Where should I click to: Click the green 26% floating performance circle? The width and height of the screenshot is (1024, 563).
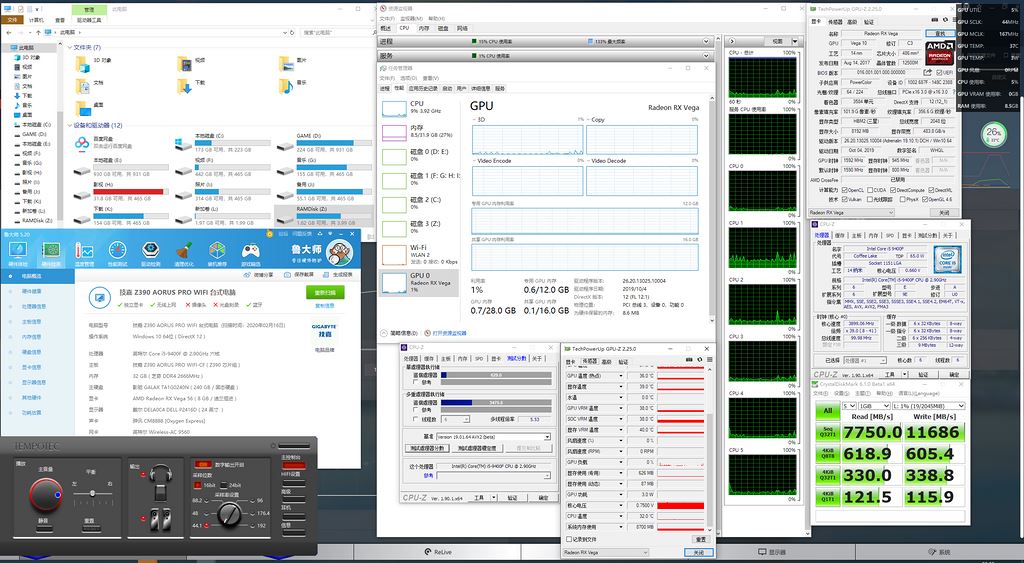click(x=993, y=135)
